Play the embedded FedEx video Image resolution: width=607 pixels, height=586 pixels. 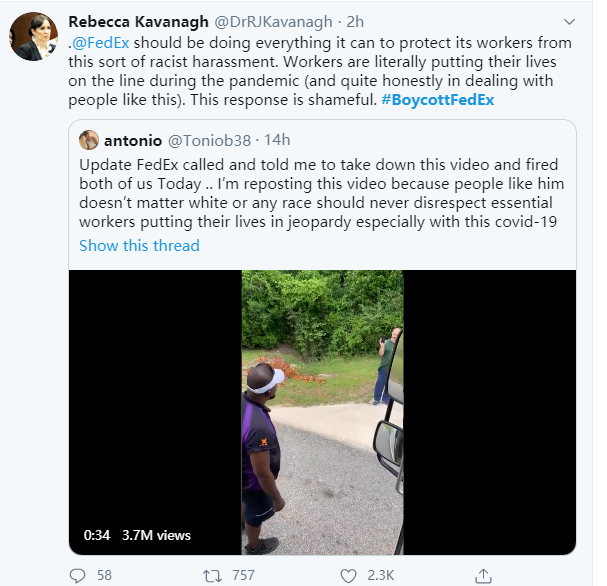tap(322, 411)
